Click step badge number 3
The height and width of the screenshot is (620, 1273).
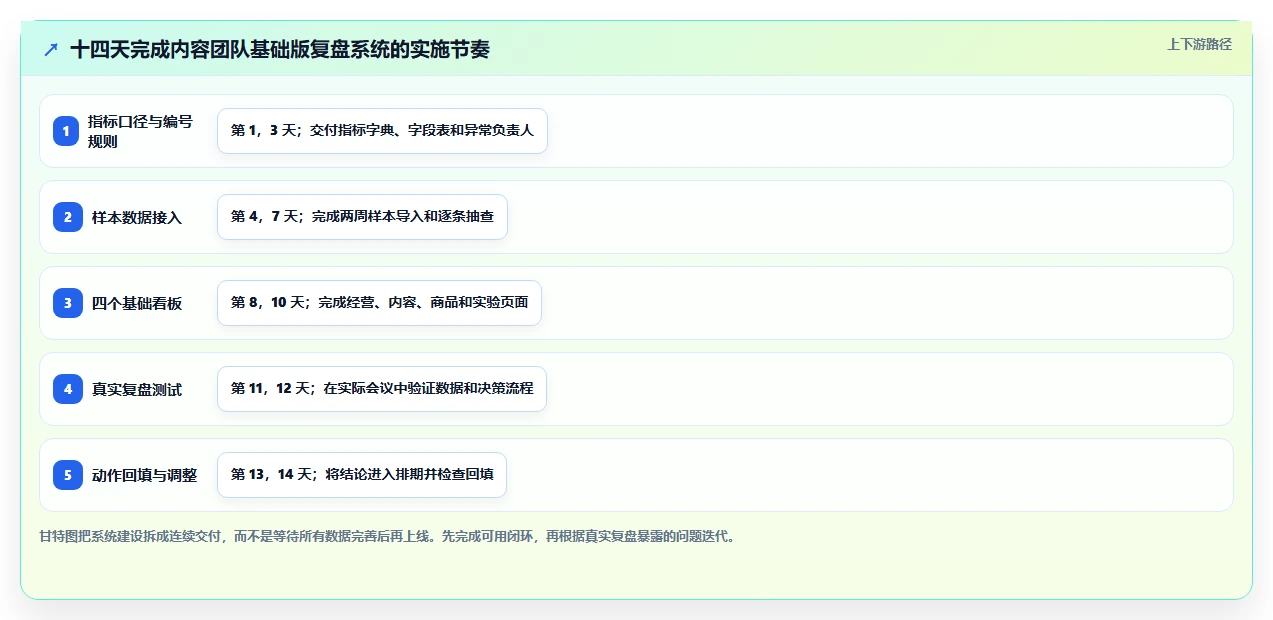click(x=66, y=303)
